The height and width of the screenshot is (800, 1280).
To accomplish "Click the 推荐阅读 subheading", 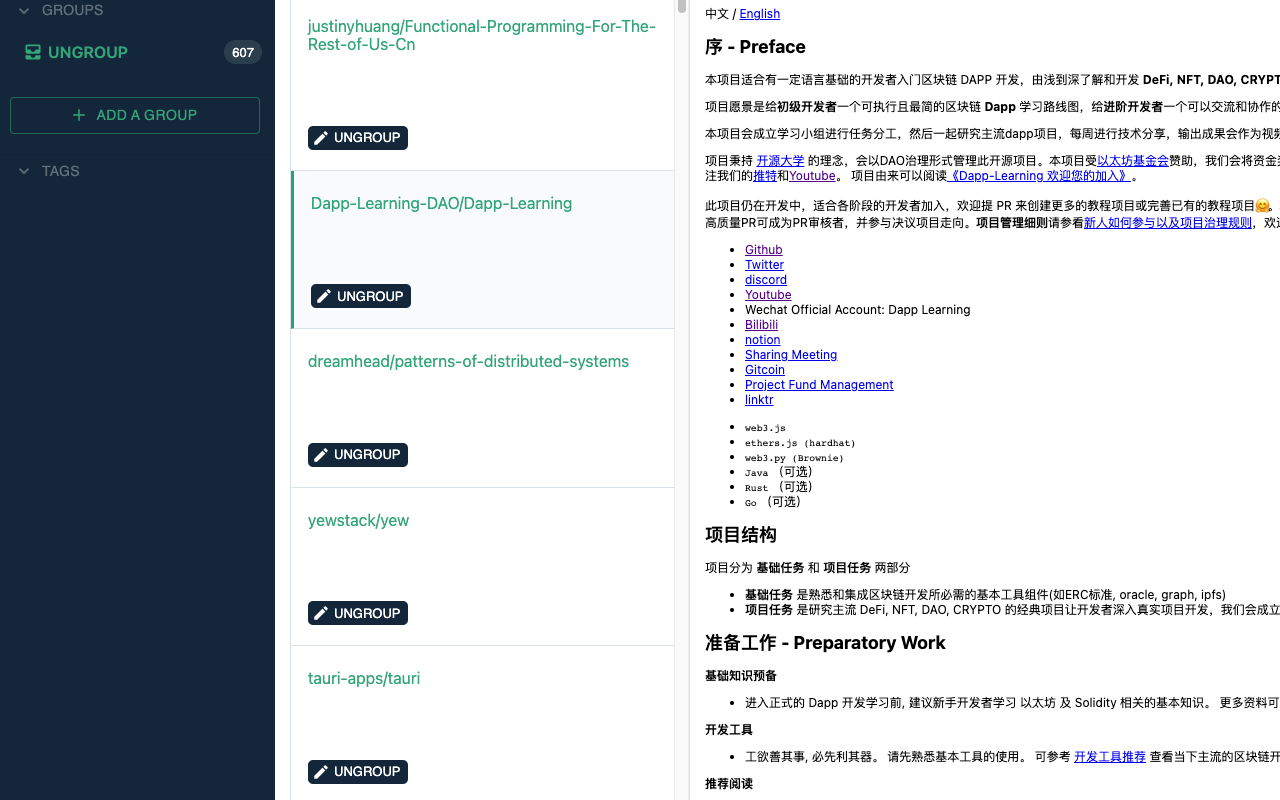I will tap(729, 784).
